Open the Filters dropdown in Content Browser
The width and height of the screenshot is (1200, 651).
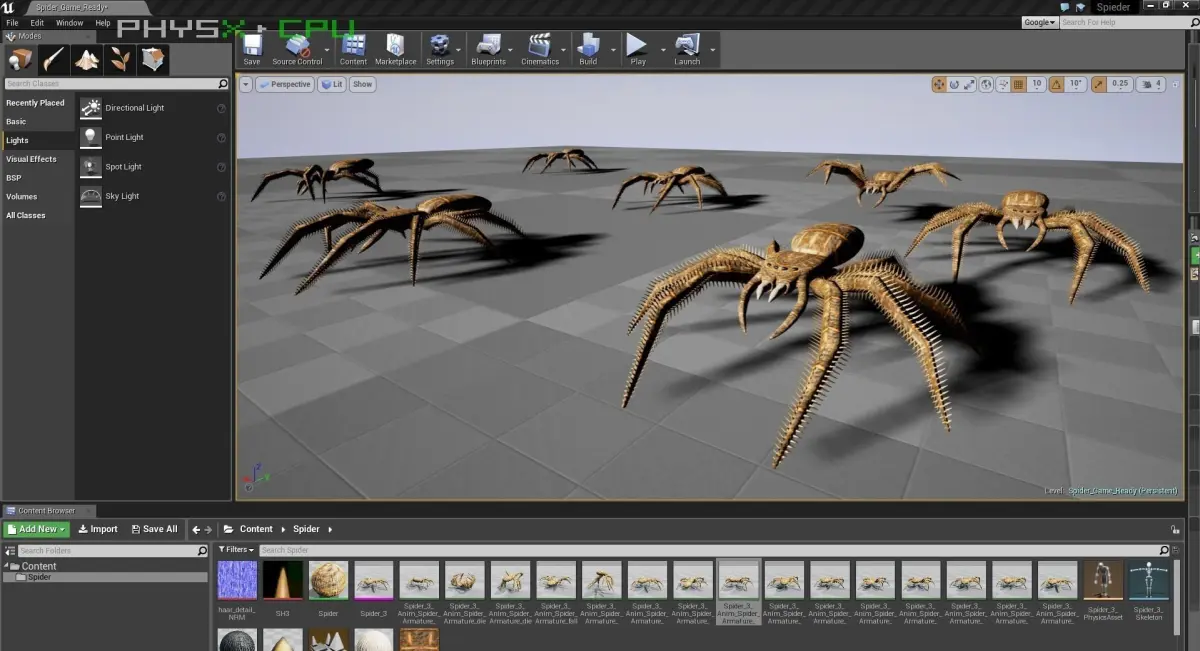(236, 550)
